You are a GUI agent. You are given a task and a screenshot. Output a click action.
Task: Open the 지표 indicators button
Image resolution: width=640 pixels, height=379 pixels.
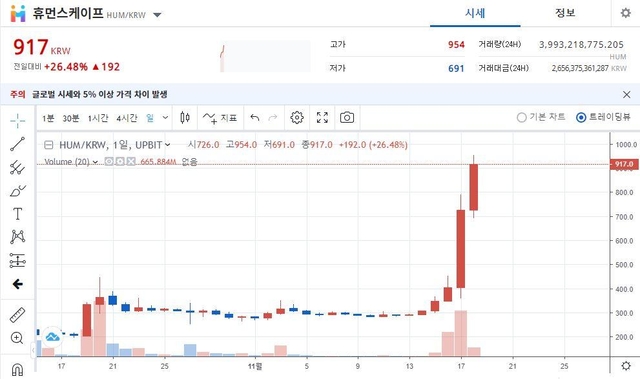(x=220, y=118)
